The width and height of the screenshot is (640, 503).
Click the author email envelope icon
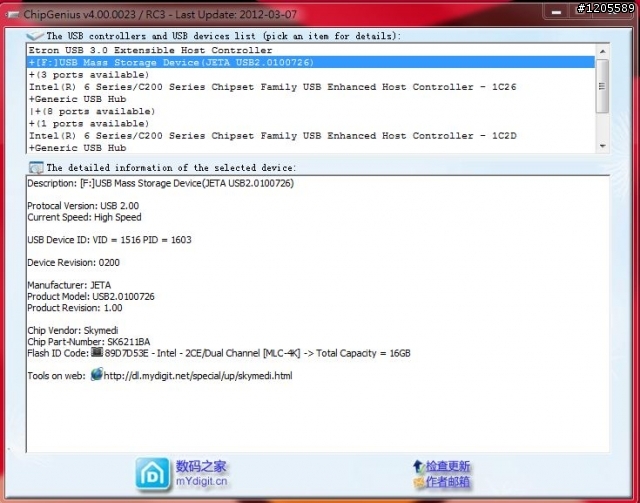coord(419,482)
